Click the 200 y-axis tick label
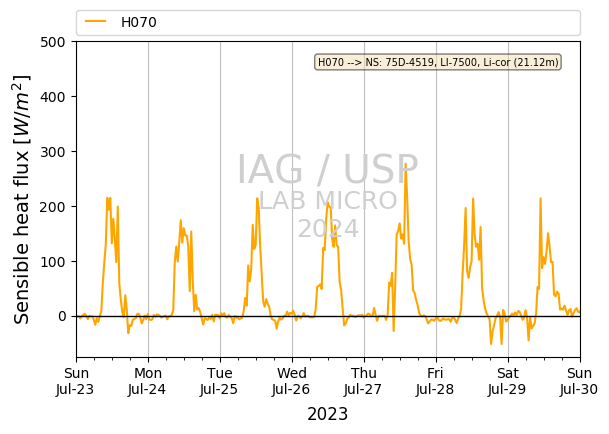Viewport: 609px width, 434px height. tap(53, 207)
